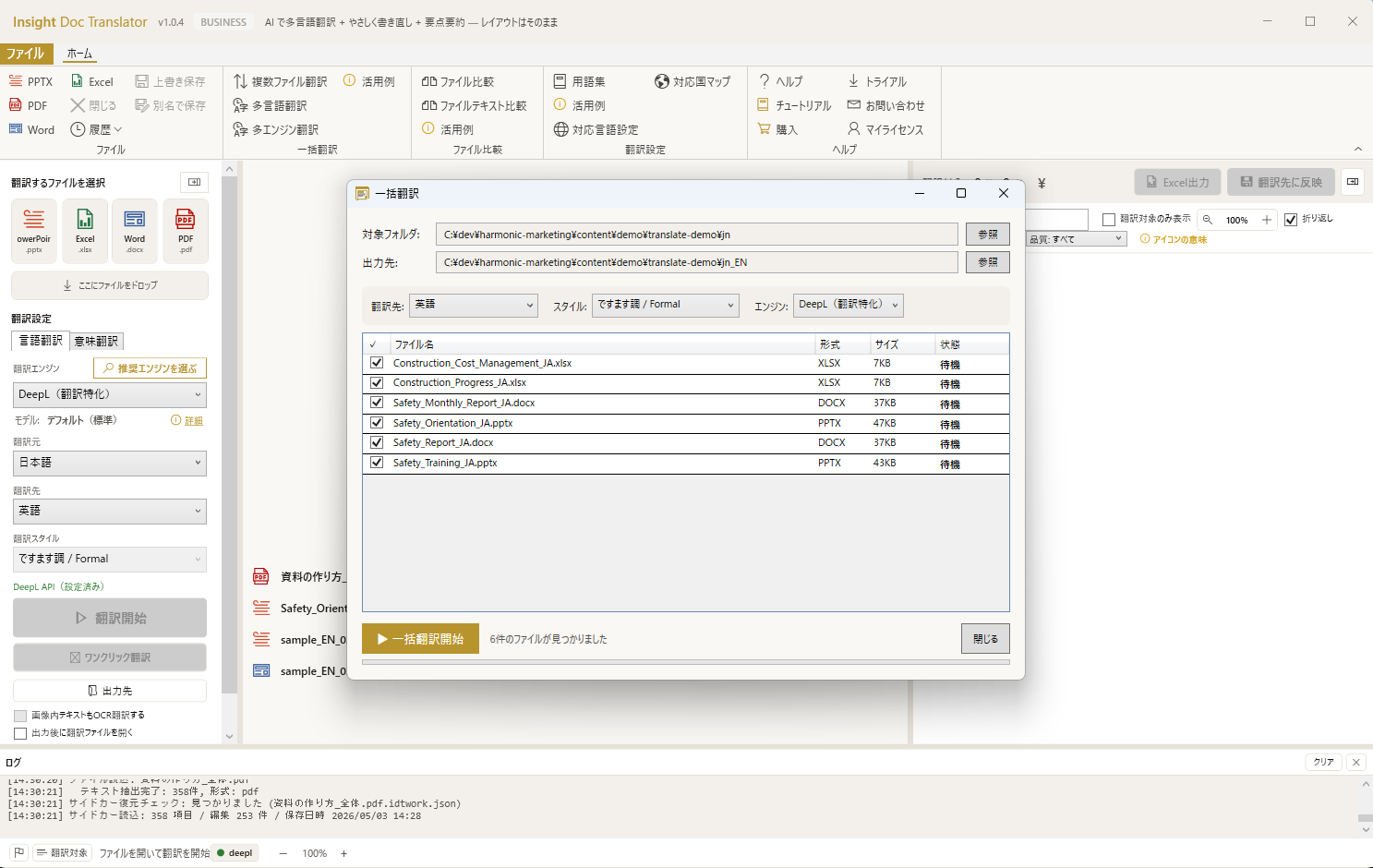Open スタイル dropdown in batch dialog
The width and height of the screenshot is (1373, 868).
click(665, 305)
